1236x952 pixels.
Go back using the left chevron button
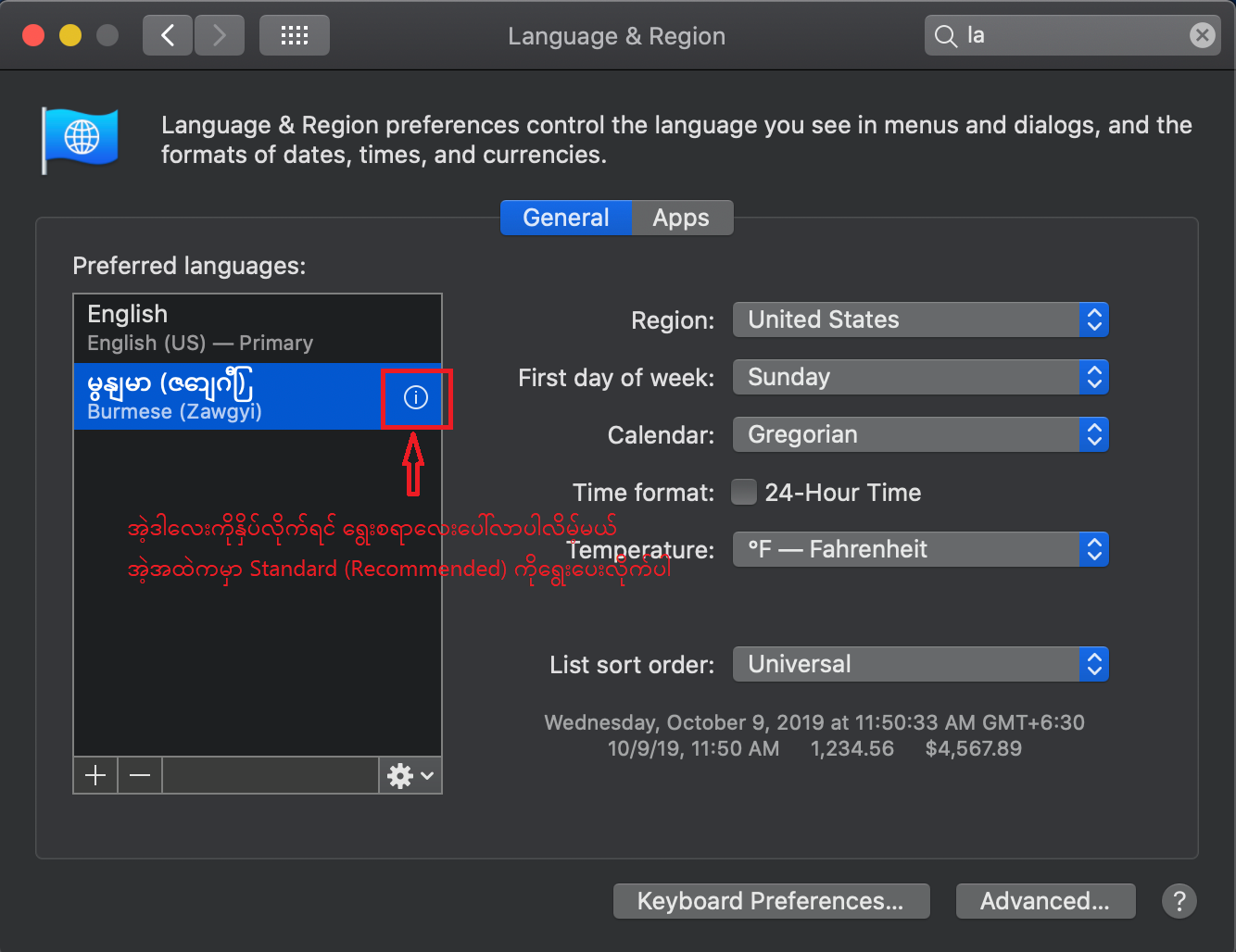168,35
